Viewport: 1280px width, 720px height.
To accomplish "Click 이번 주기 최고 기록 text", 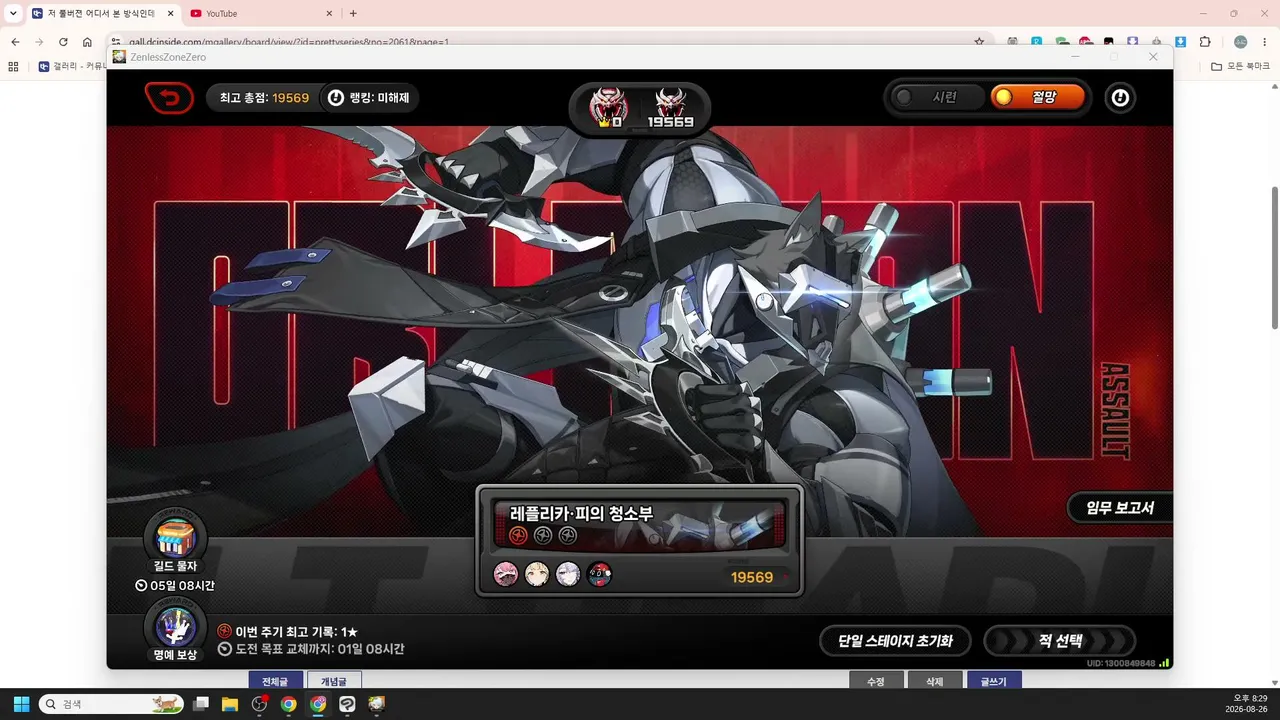I will click(x=296, y=632).
